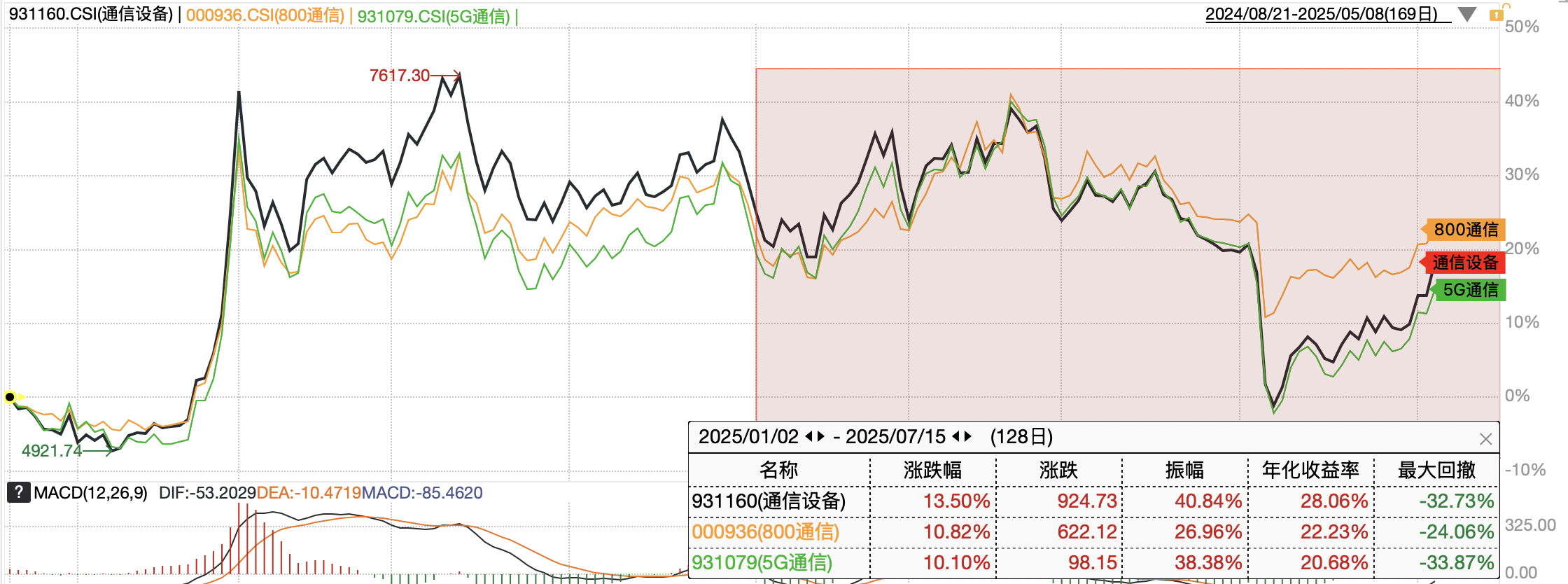Step start date 2025/01/02 forward arrow
The image size is (1568, 584).
click(x=821, y=437)
